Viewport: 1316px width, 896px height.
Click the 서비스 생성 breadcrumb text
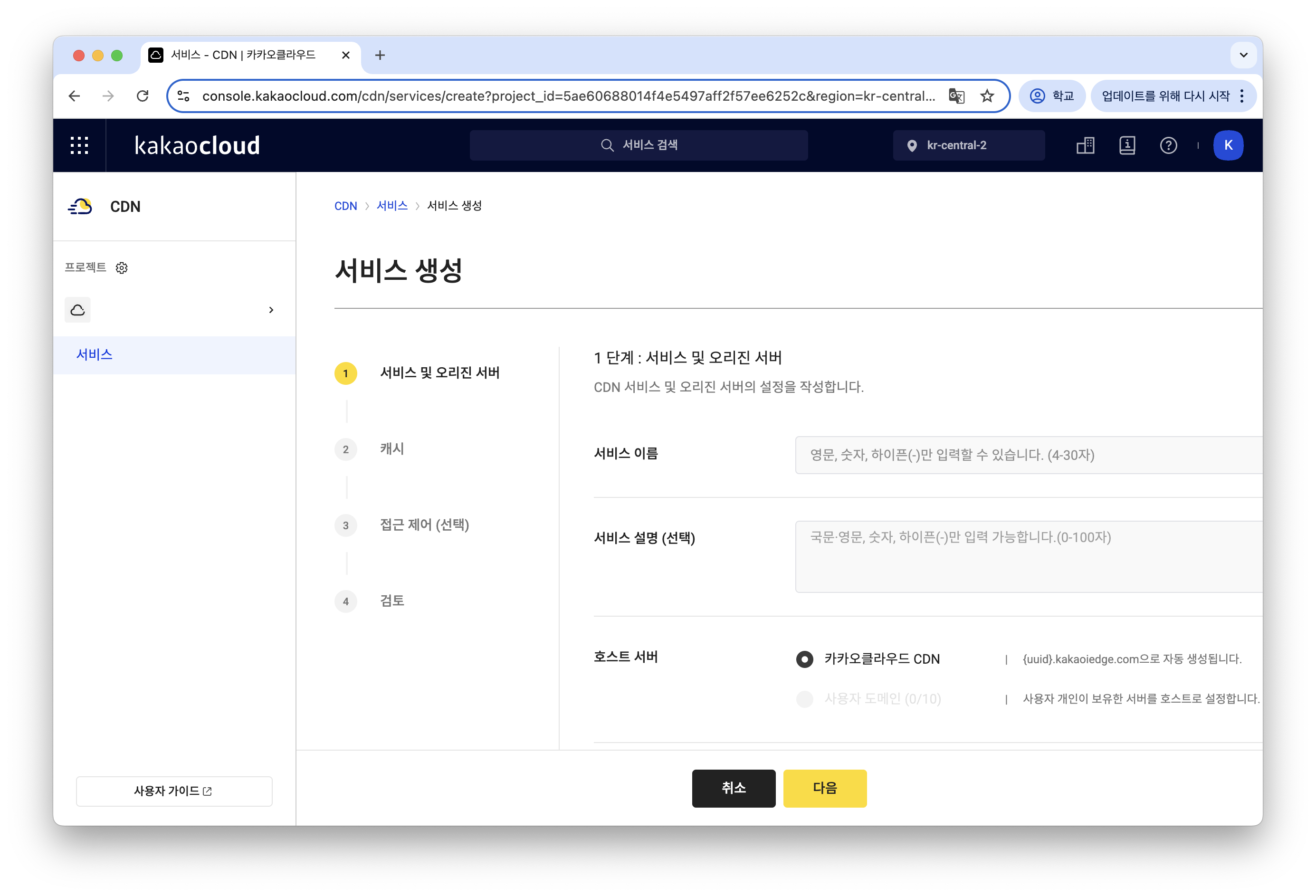coord(454,206)
